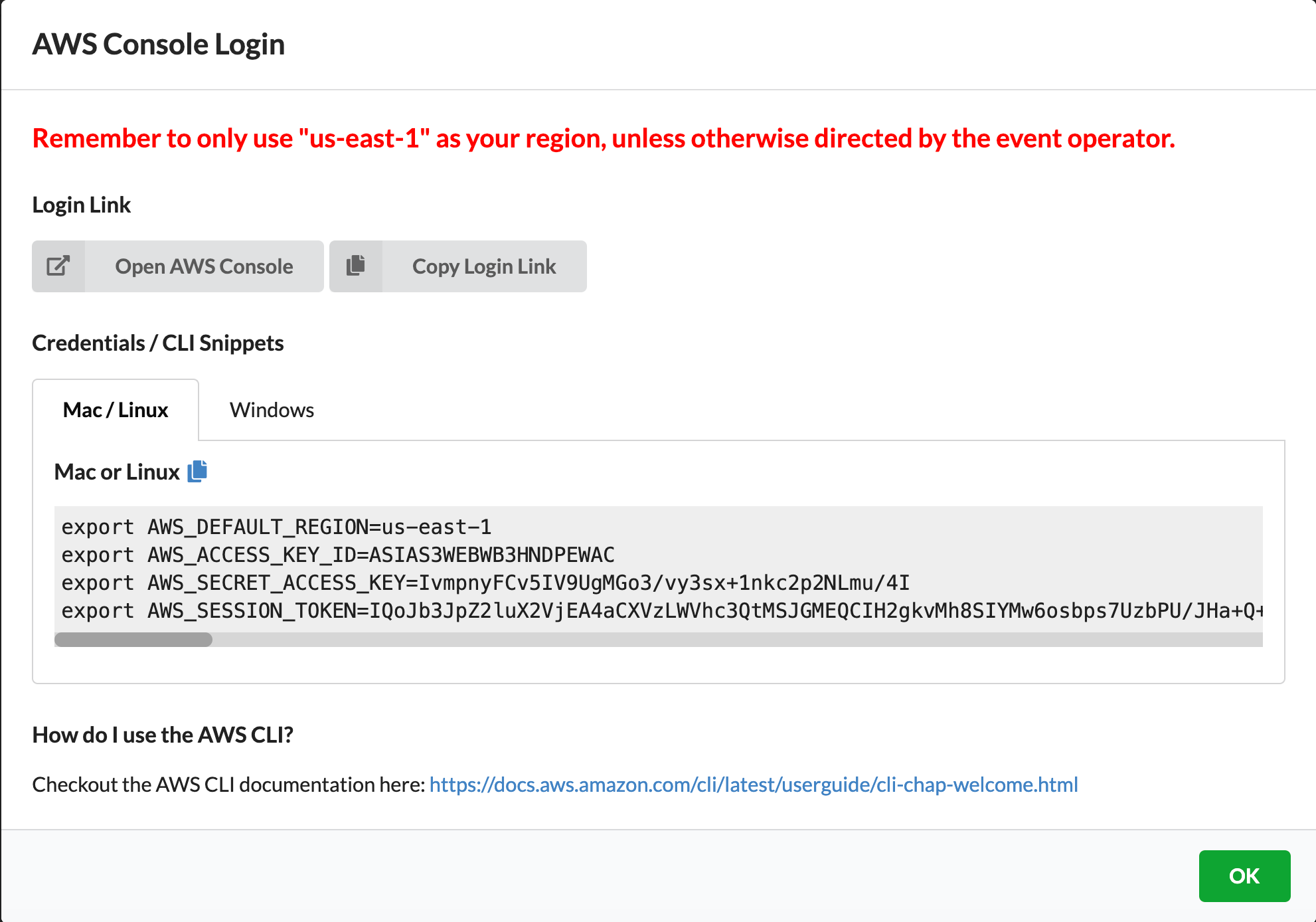The height and width of the screenshot is (922, 1316).
Task: Click the AWS_SESSION_TOKEN export line
Action: (x=661, y=611)
